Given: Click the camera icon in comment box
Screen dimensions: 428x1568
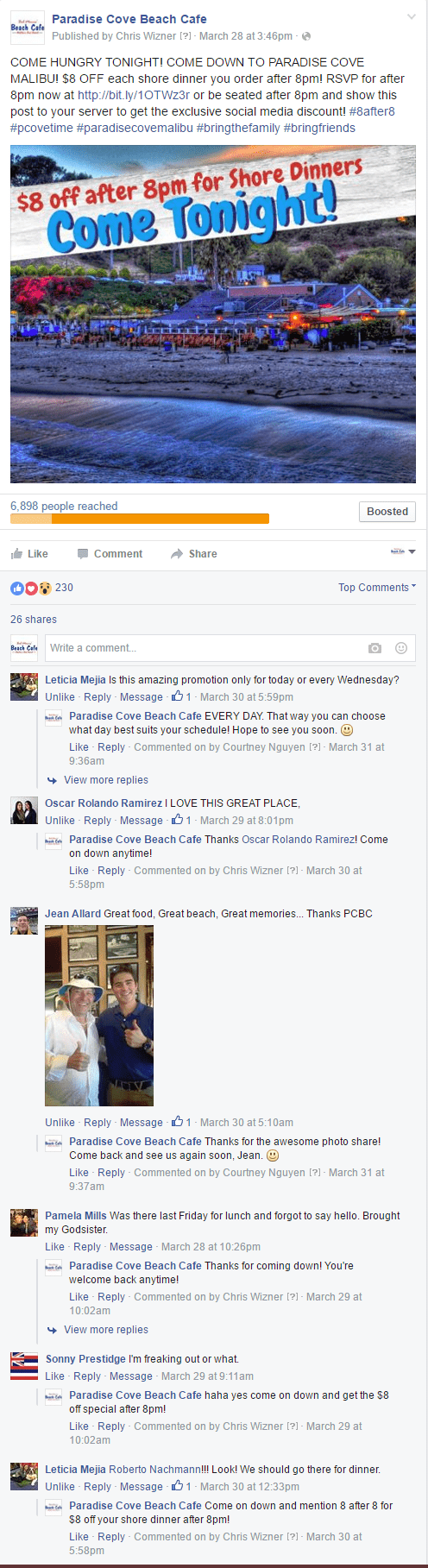Looking at the screenshot, I should (374, 648).
